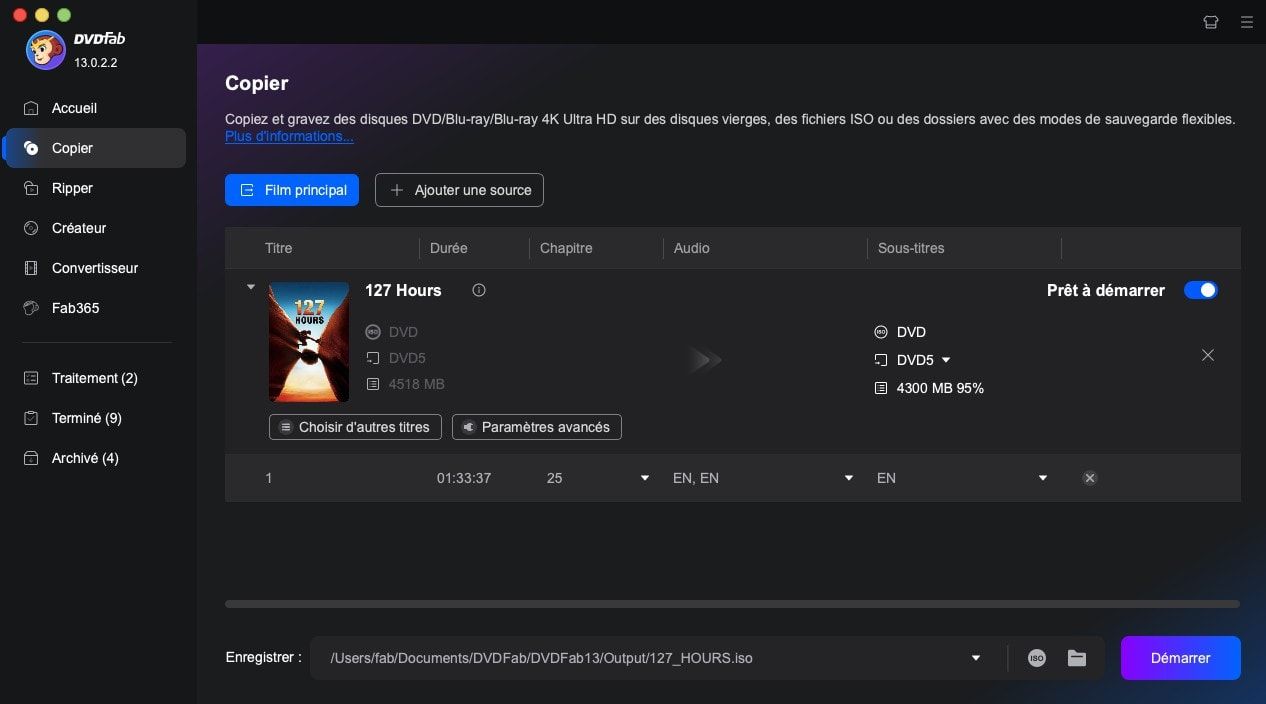Image resolution: width=1266 pixels, height=704 pixels.
Task: Click the duration 01:33:37
Action: click(x=464, y=478)
